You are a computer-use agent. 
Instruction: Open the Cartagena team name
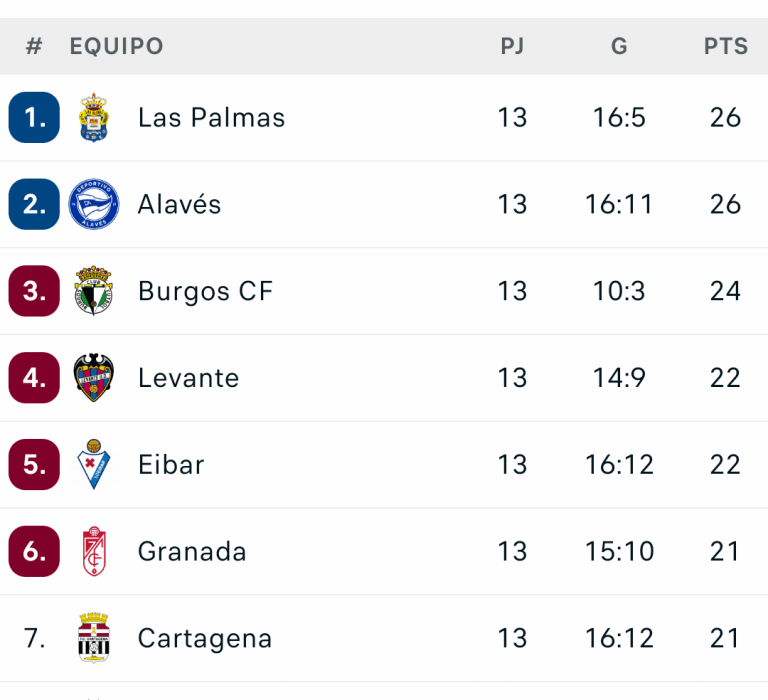[205, 638]
